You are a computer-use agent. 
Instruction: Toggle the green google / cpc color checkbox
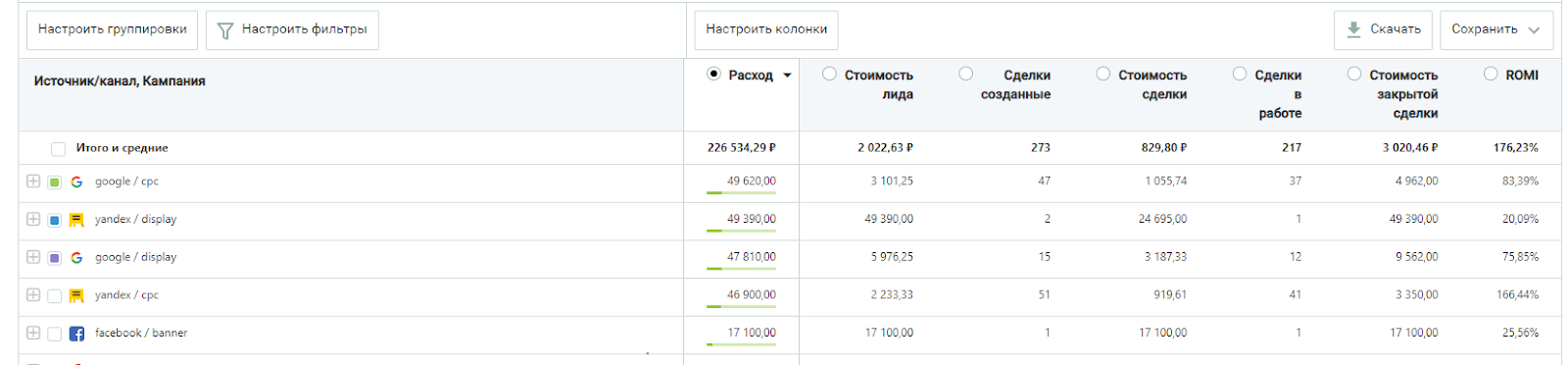[55, 182]
